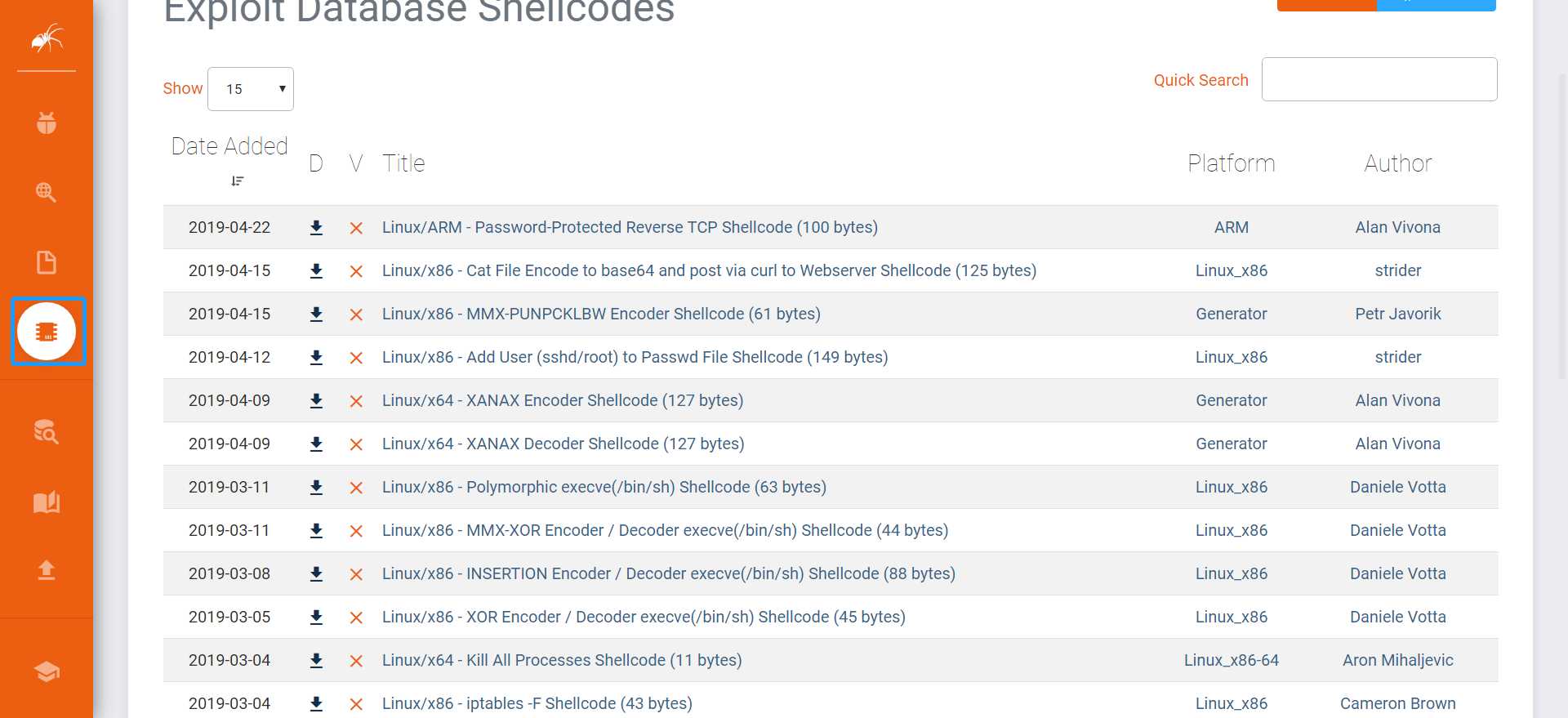This screenshot has height=718, width=1568.
Task: Open the Show entries dropdown set to 15
Action: coord(251,89)
